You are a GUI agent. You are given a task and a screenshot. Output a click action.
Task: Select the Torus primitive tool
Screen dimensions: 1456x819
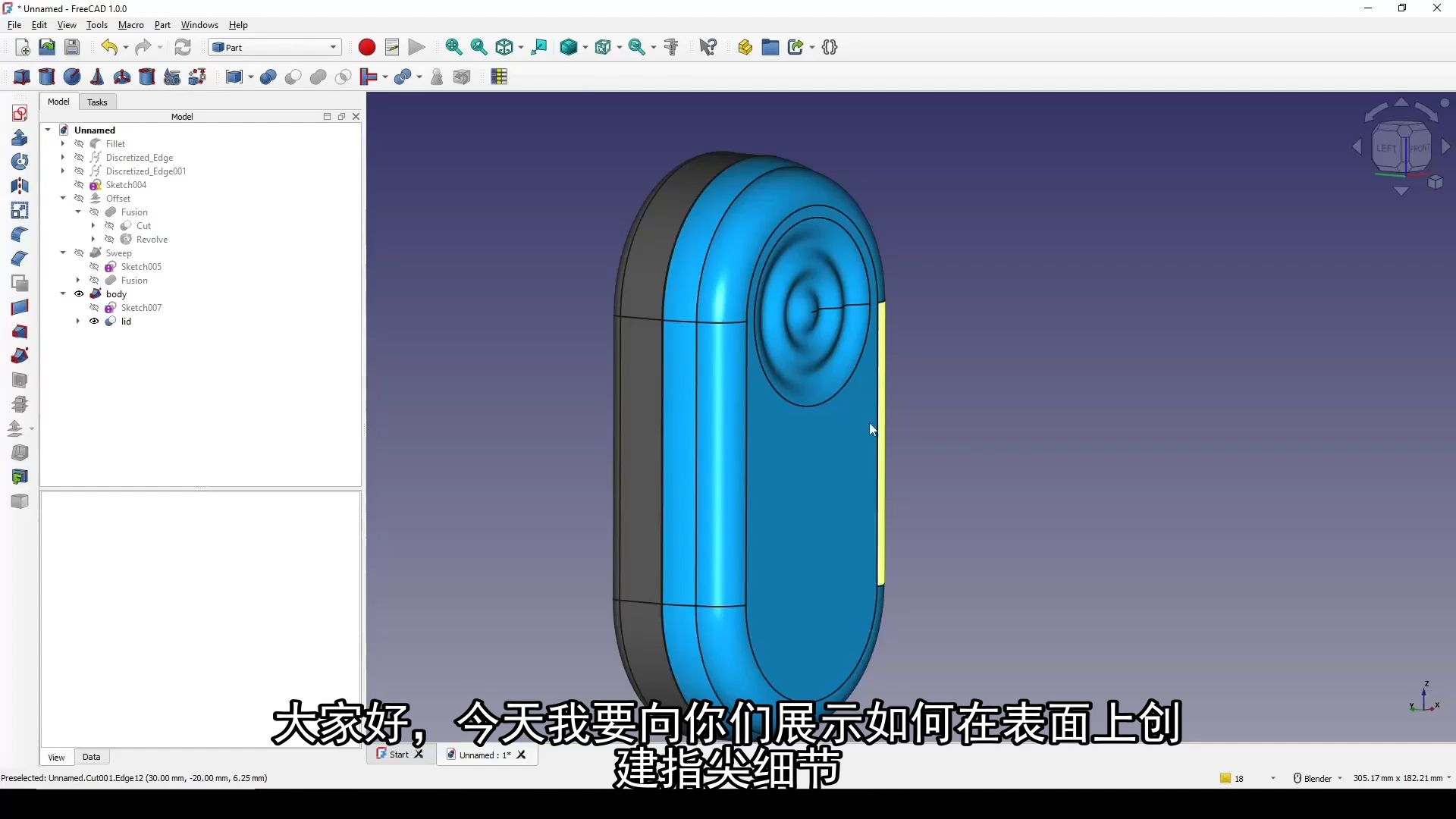[122, 77]
